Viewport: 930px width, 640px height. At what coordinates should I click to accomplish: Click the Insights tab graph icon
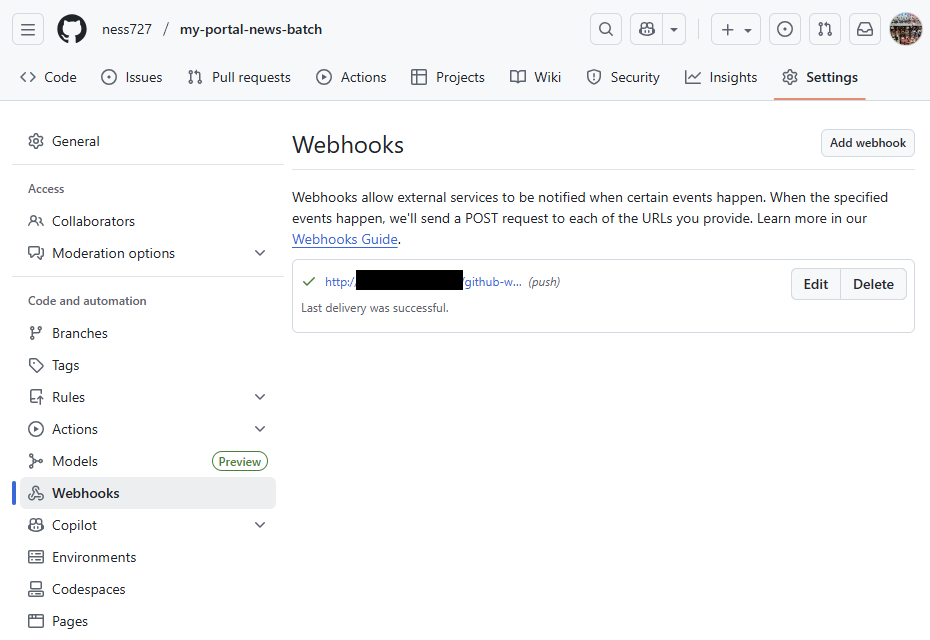tap(693, 77)
